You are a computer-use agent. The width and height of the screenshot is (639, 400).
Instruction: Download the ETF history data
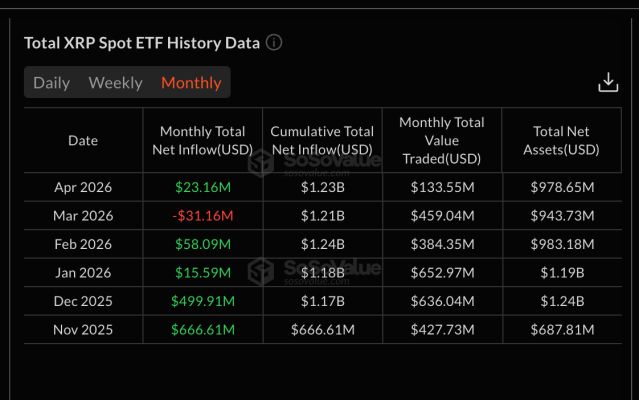tap(608, 82)
